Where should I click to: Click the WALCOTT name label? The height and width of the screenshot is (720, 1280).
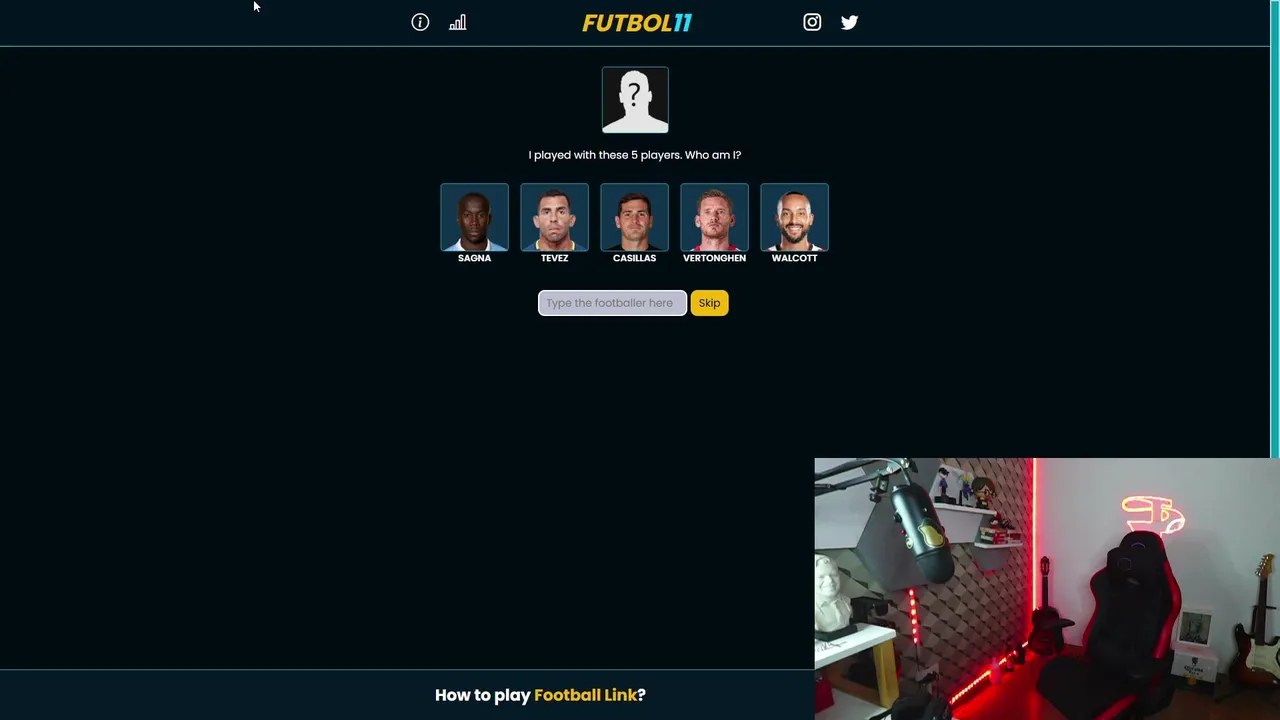click(794, 258)
